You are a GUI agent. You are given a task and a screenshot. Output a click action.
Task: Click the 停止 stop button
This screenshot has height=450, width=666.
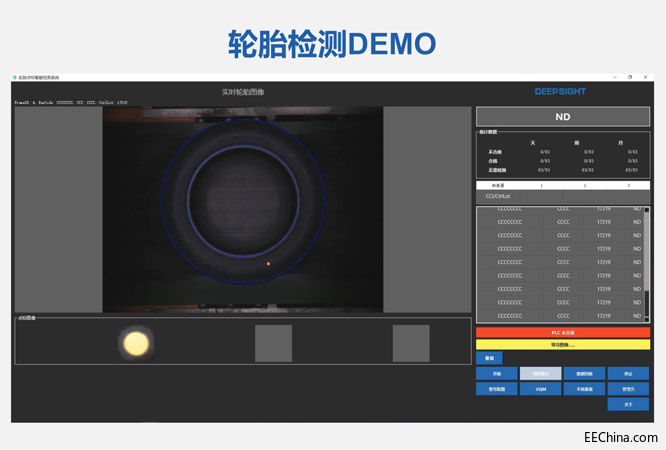pos(628,374)
